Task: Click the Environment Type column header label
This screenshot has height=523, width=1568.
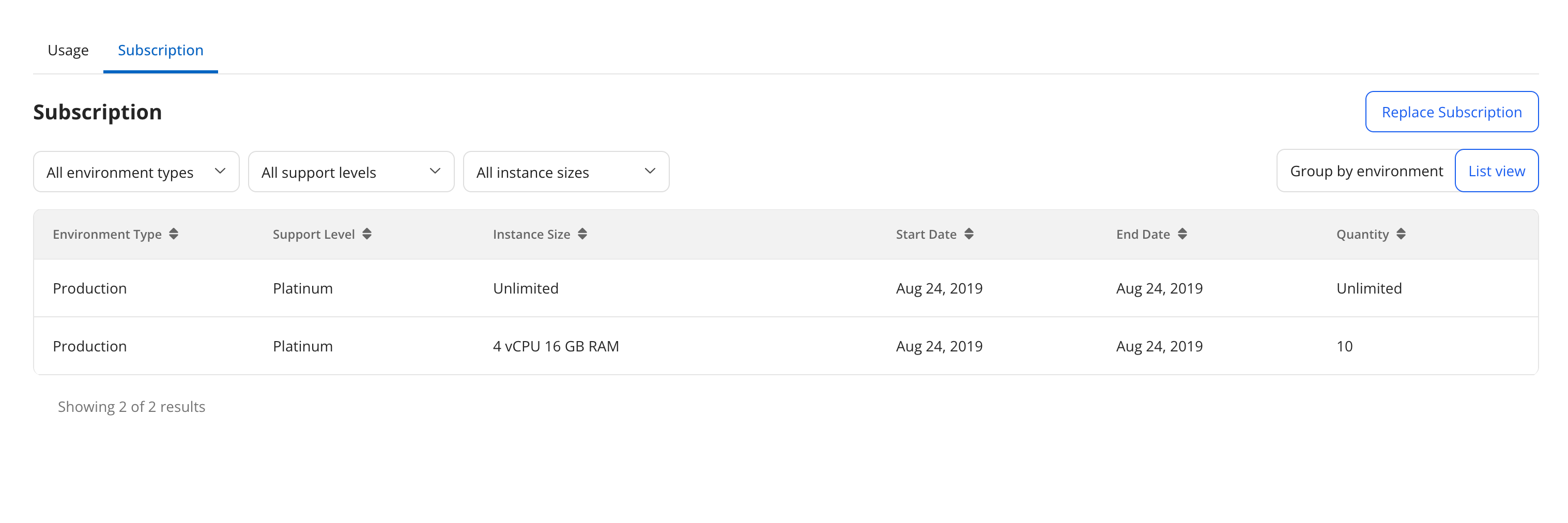Action: click(107, 235)
